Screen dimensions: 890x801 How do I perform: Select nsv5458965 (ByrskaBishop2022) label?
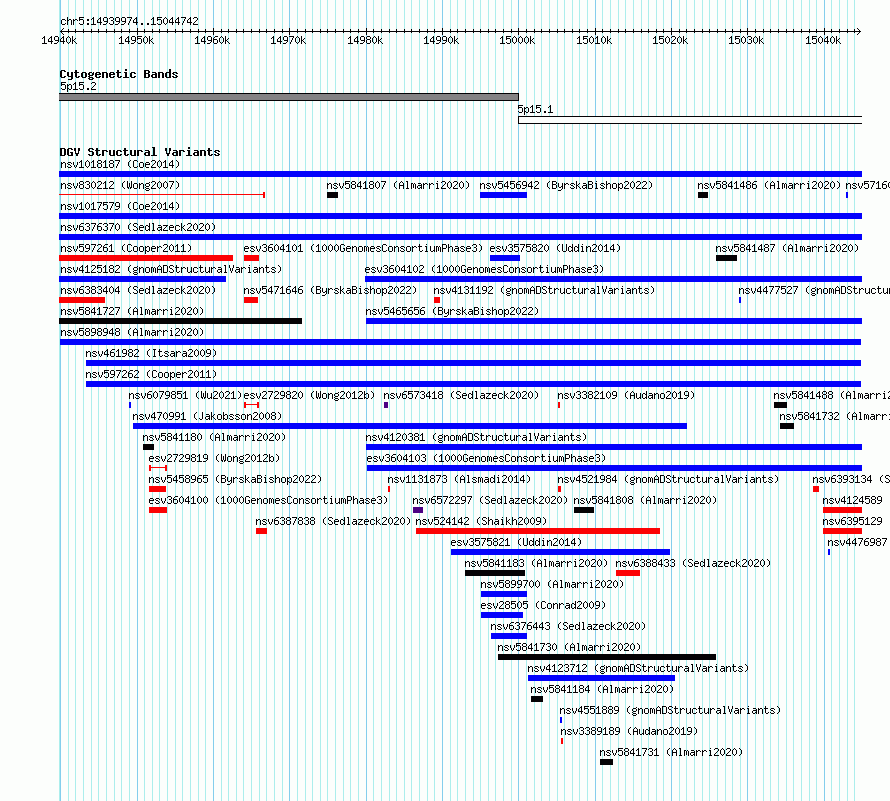click(x=235, y=480)
